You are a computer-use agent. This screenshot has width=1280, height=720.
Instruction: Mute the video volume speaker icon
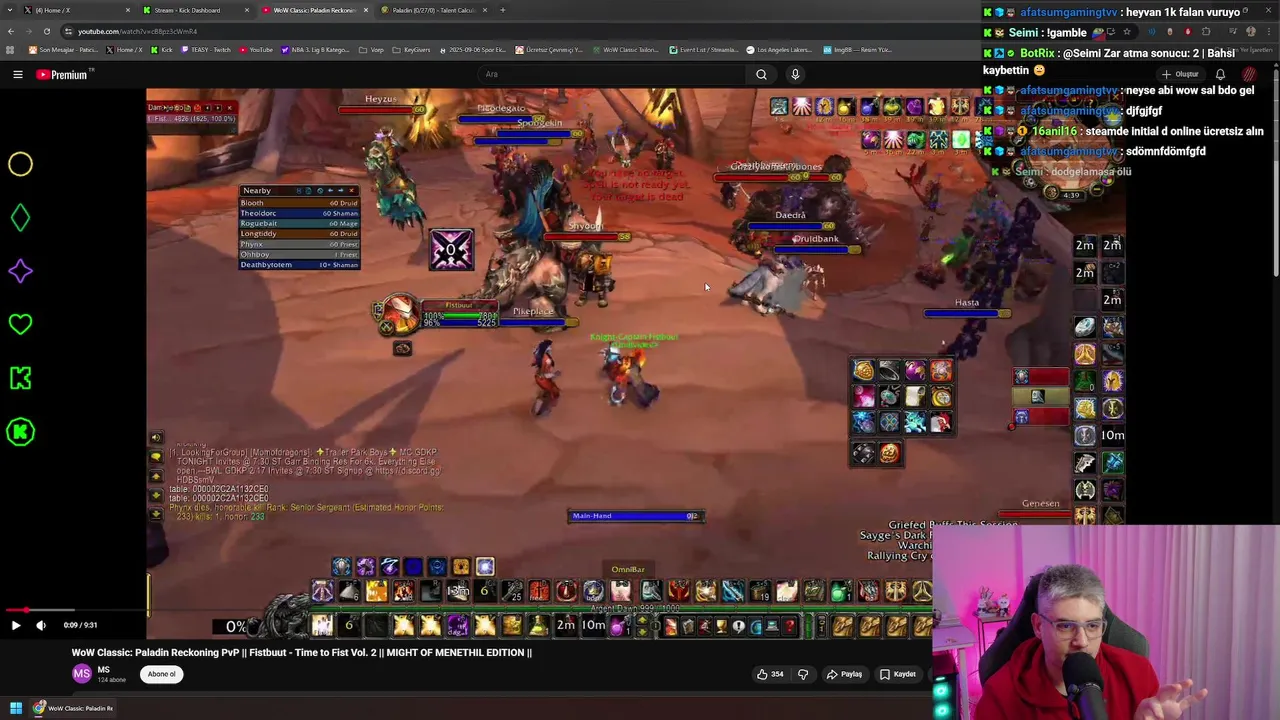click(x=41, y=625)
